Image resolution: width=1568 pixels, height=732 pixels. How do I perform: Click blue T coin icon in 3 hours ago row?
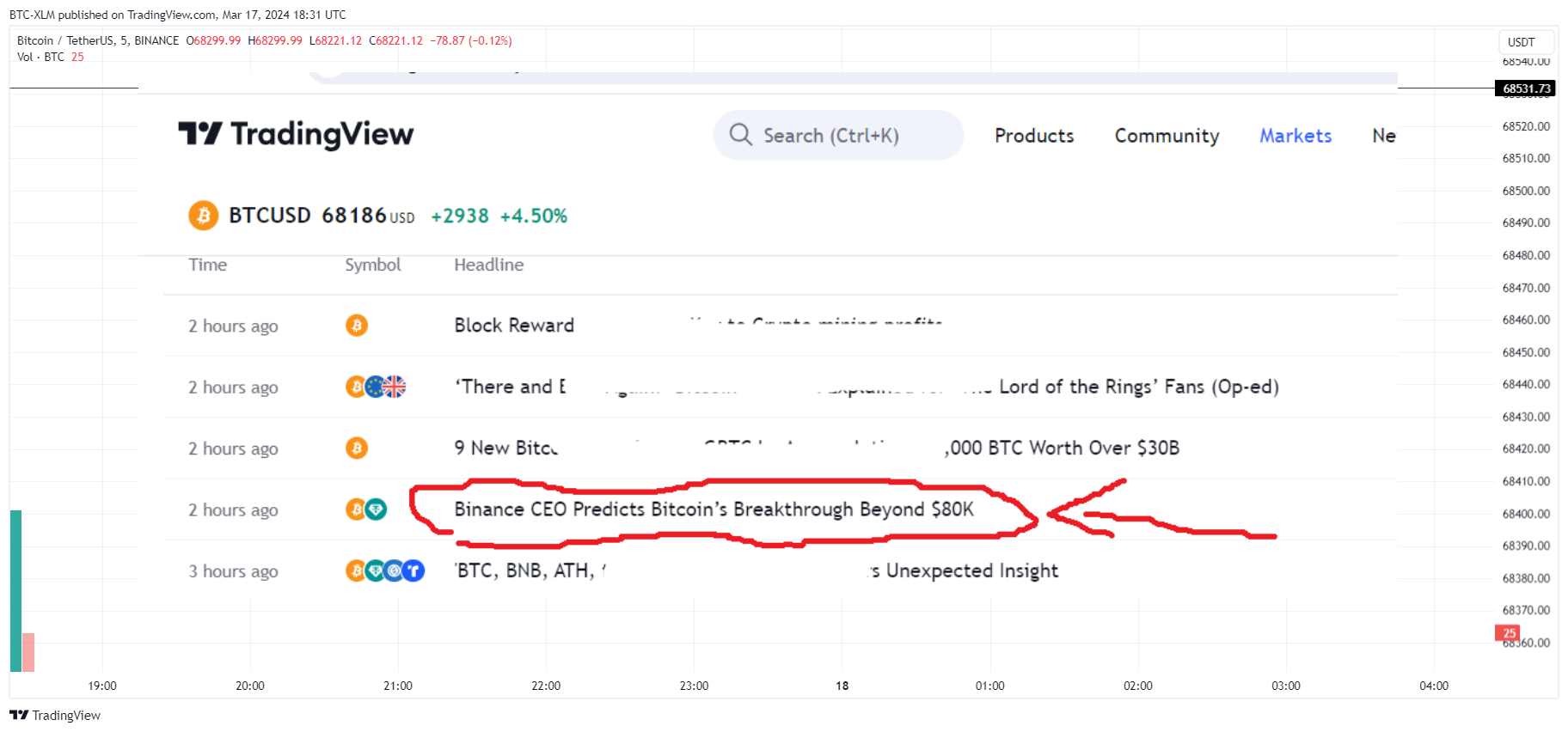coord(413,570)
